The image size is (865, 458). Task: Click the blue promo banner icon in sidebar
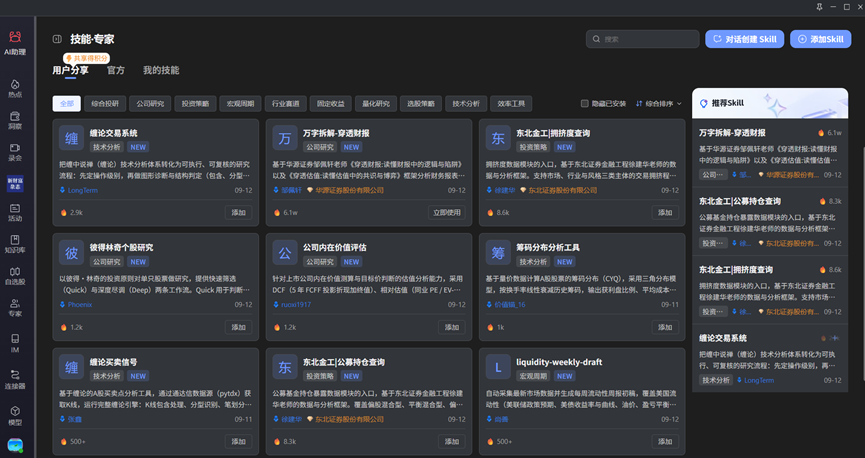click(x=15, y=183)
